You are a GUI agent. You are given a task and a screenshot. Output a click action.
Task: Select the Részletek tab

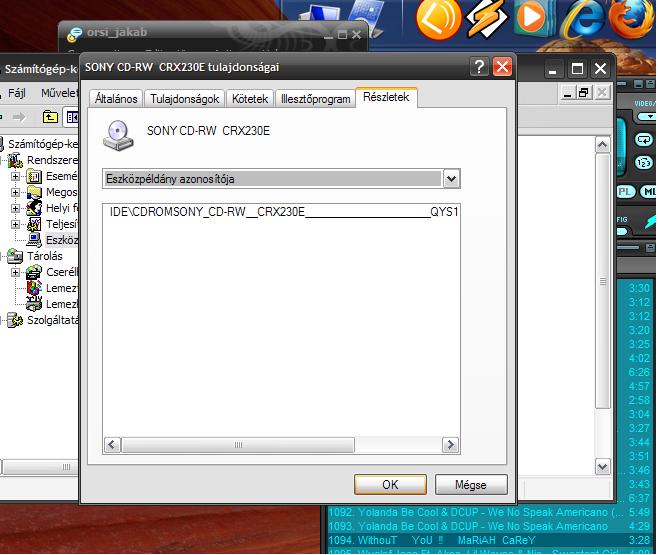pos(386,97)
